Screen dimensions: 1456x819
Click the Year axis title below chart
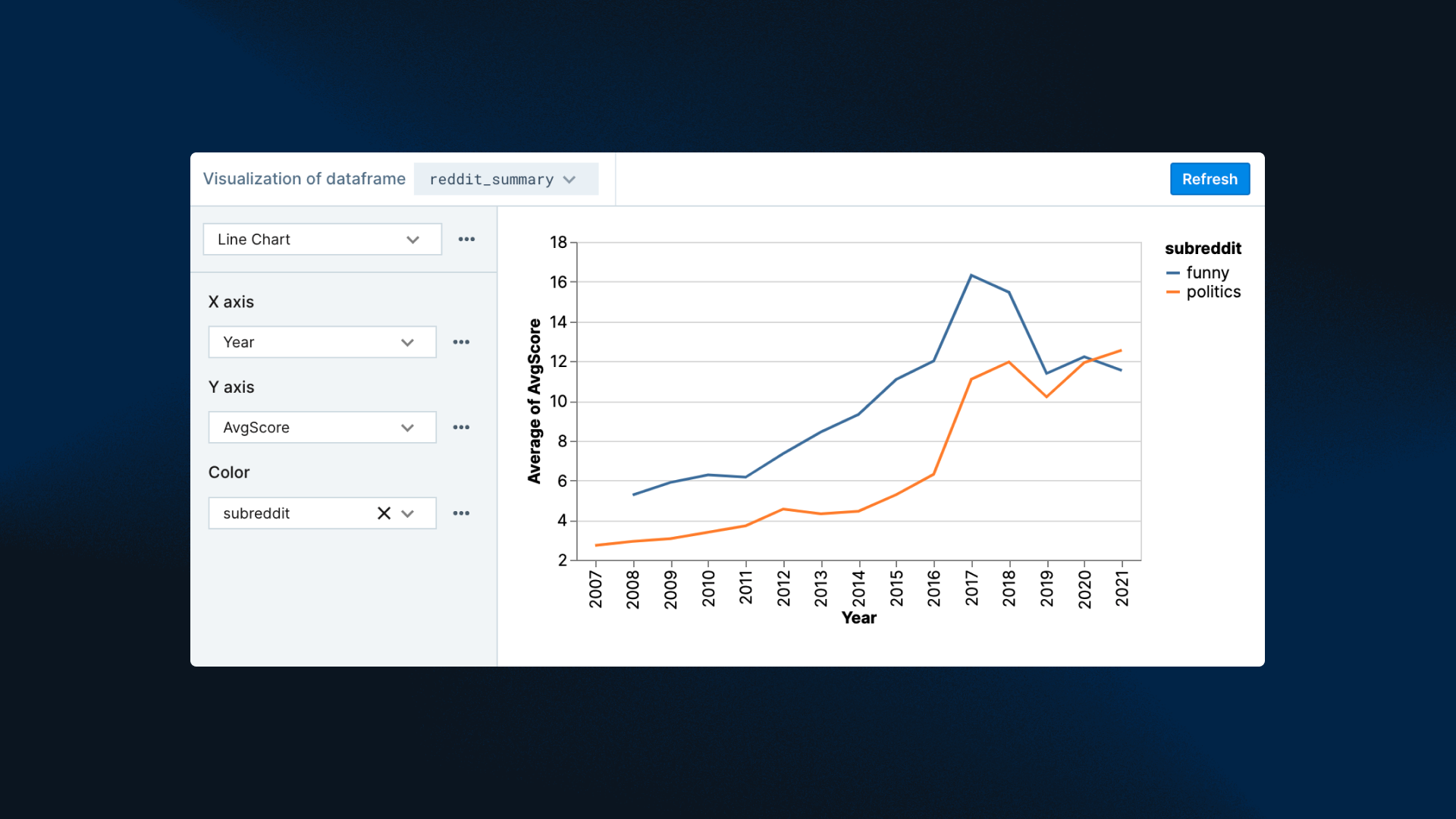858,618
